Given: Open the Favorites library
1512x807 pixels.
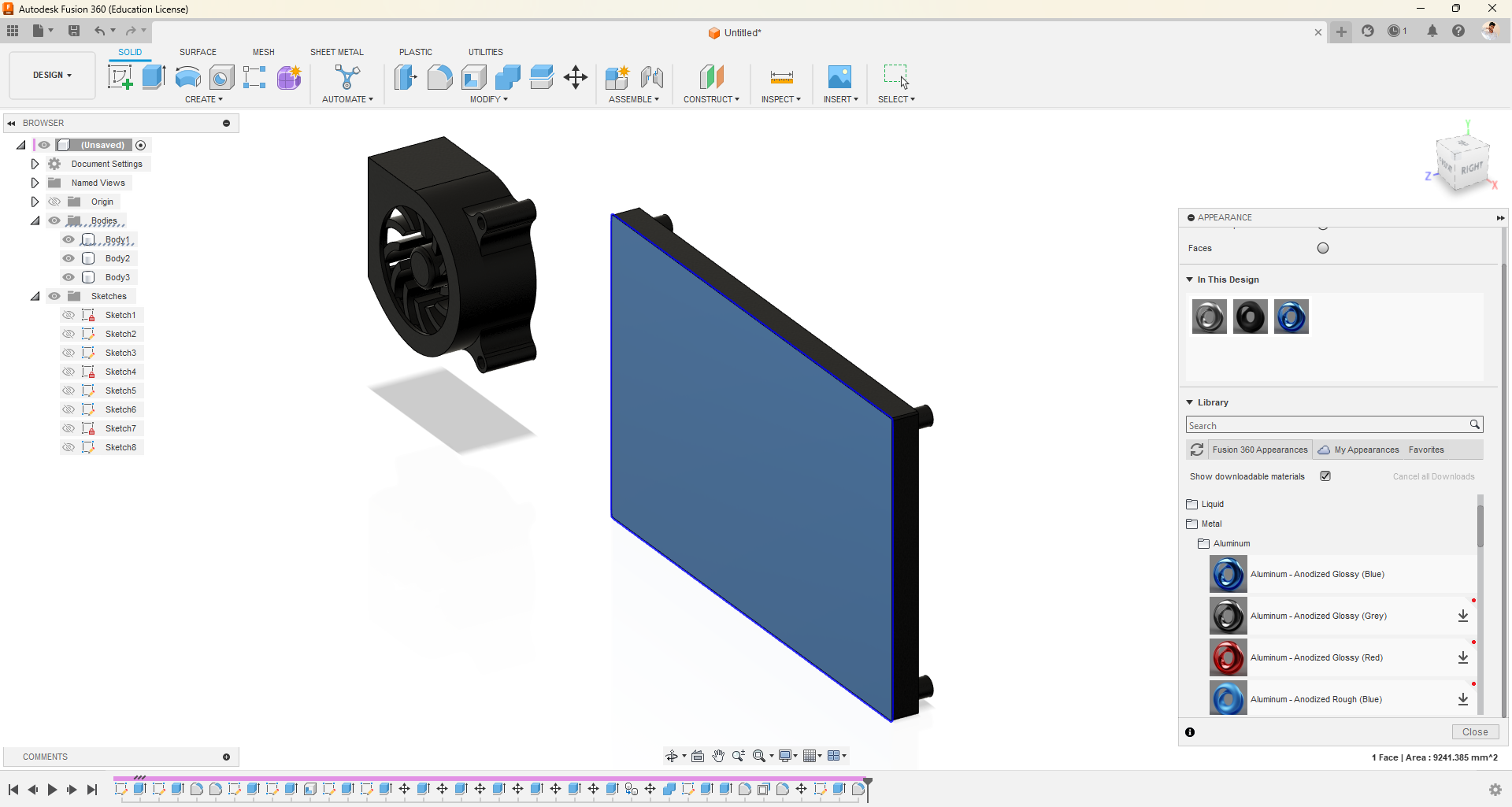Looking at the screenshot, I should click(1426, 450).
